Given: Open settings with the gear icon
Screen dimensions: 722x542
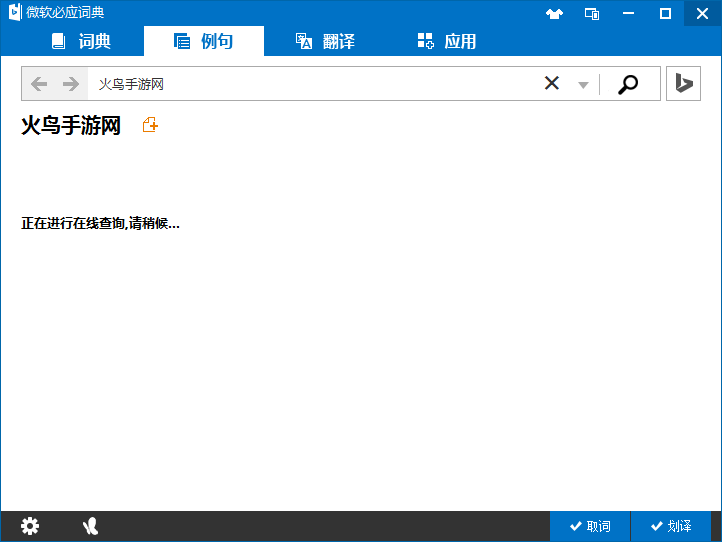Looking at the screenshot, I should tap(30, 526).
